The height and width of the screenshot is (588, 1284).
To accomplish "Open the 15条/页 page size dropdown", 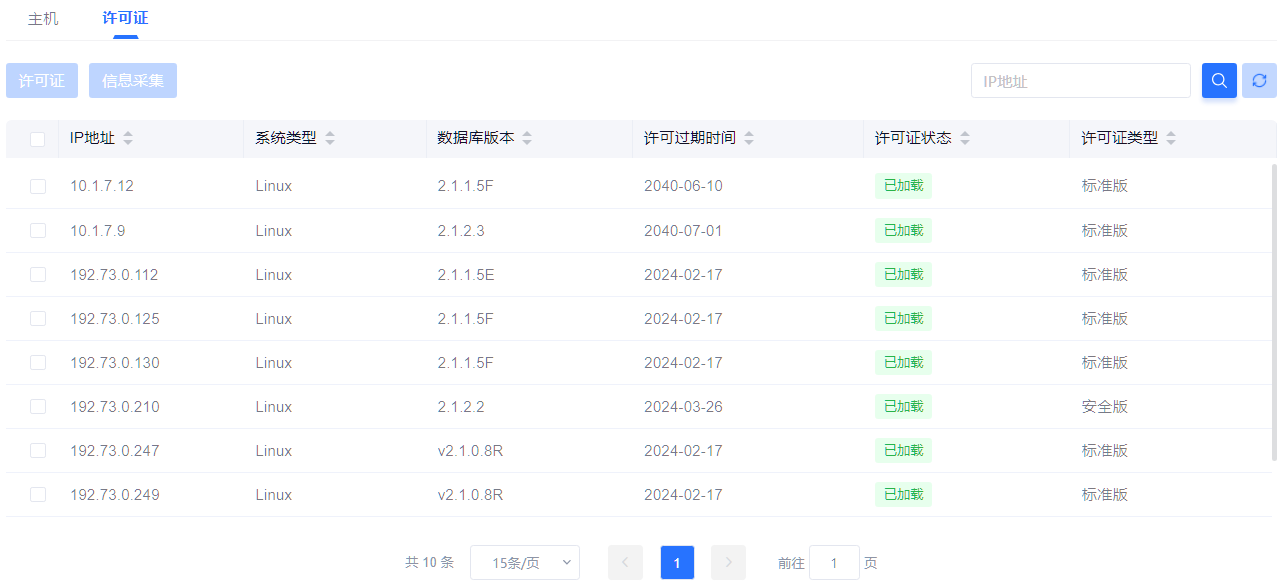I will click(524, 563).
